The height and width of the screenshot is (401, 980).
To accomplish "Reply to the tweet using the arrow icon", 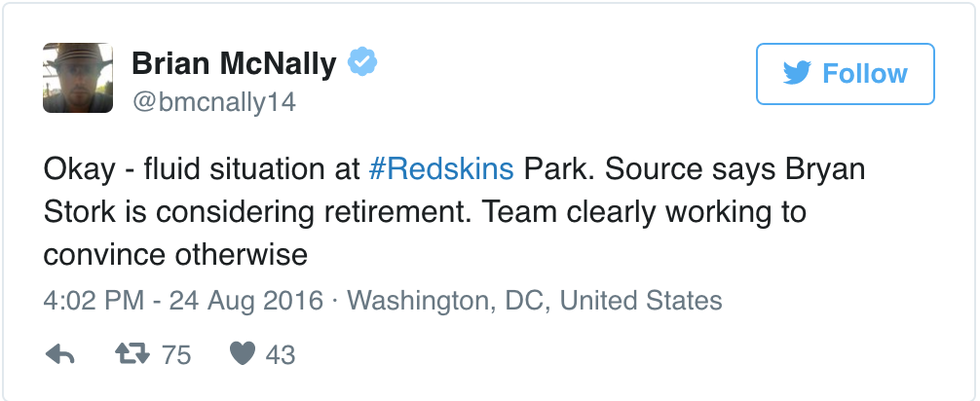I will tap(61, 354).
